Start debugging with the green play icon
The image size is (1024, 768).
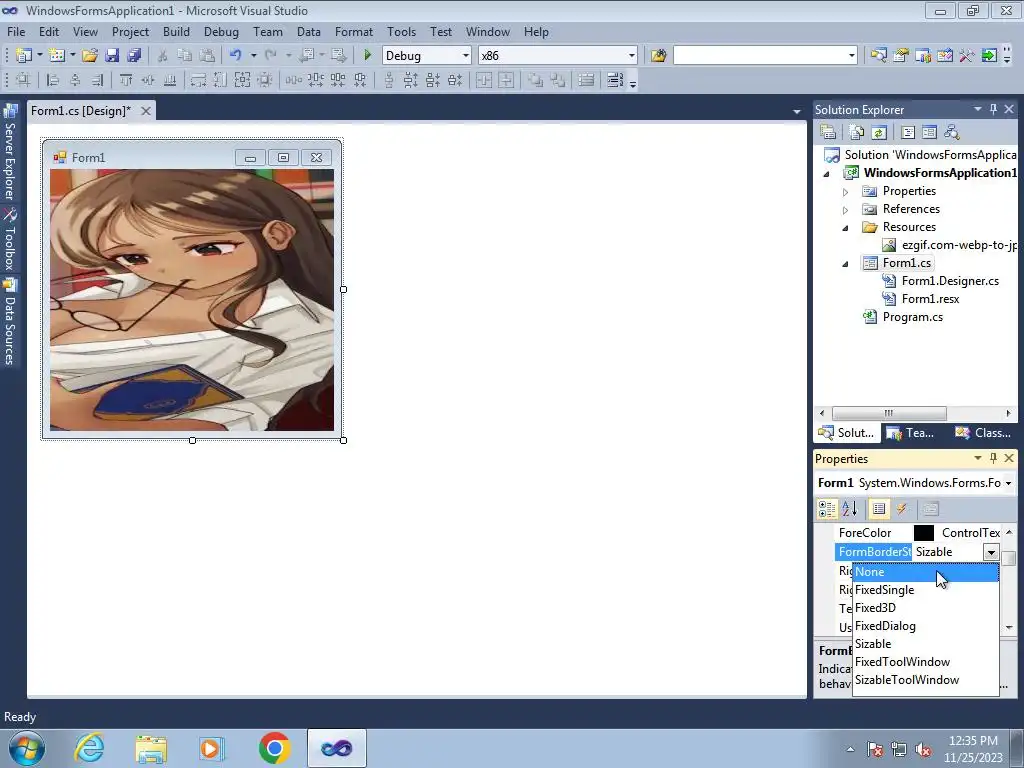click(367, 56)
